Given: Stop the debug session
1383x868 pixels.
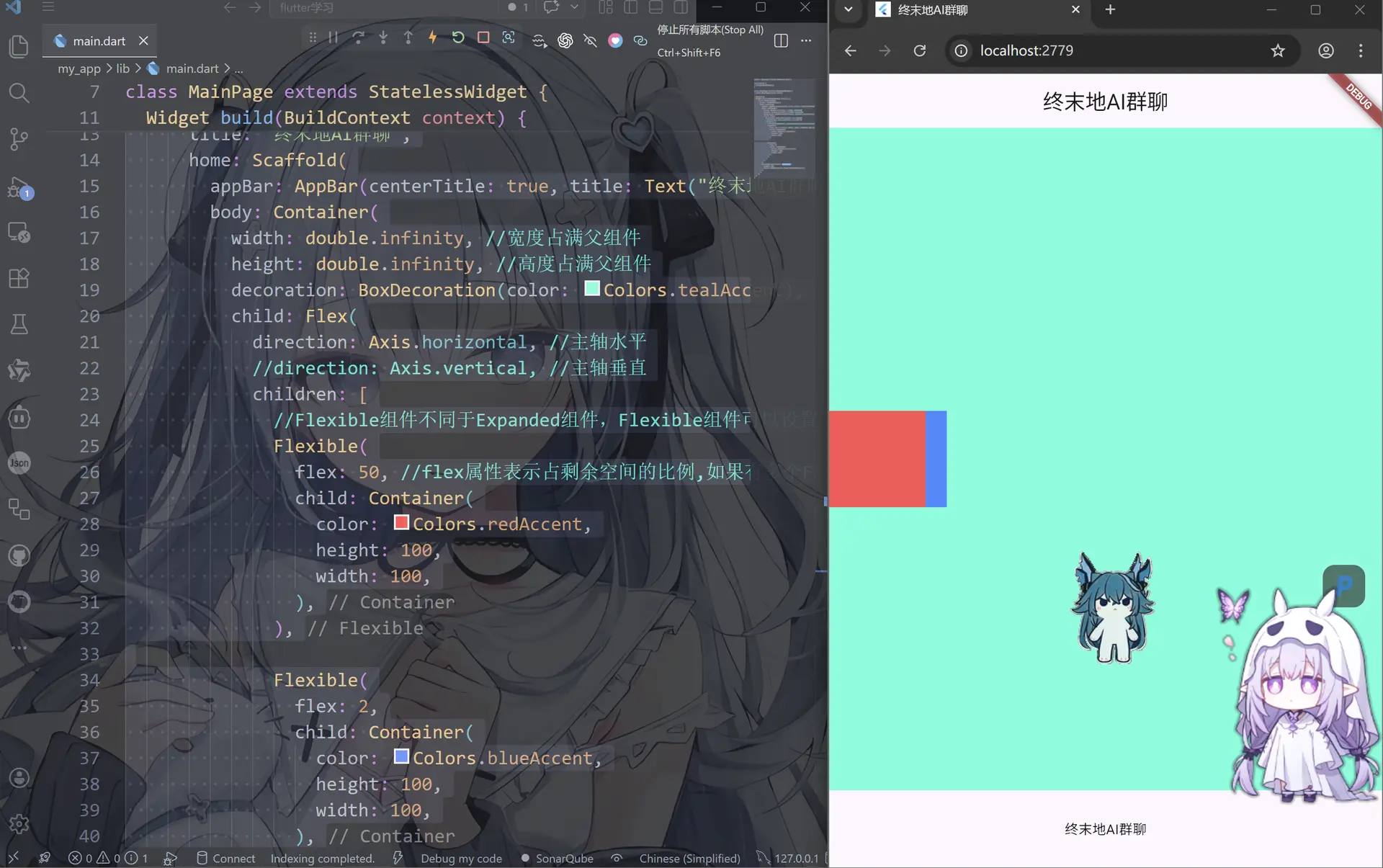Looking at the screenshot, I should coord(483,37).
